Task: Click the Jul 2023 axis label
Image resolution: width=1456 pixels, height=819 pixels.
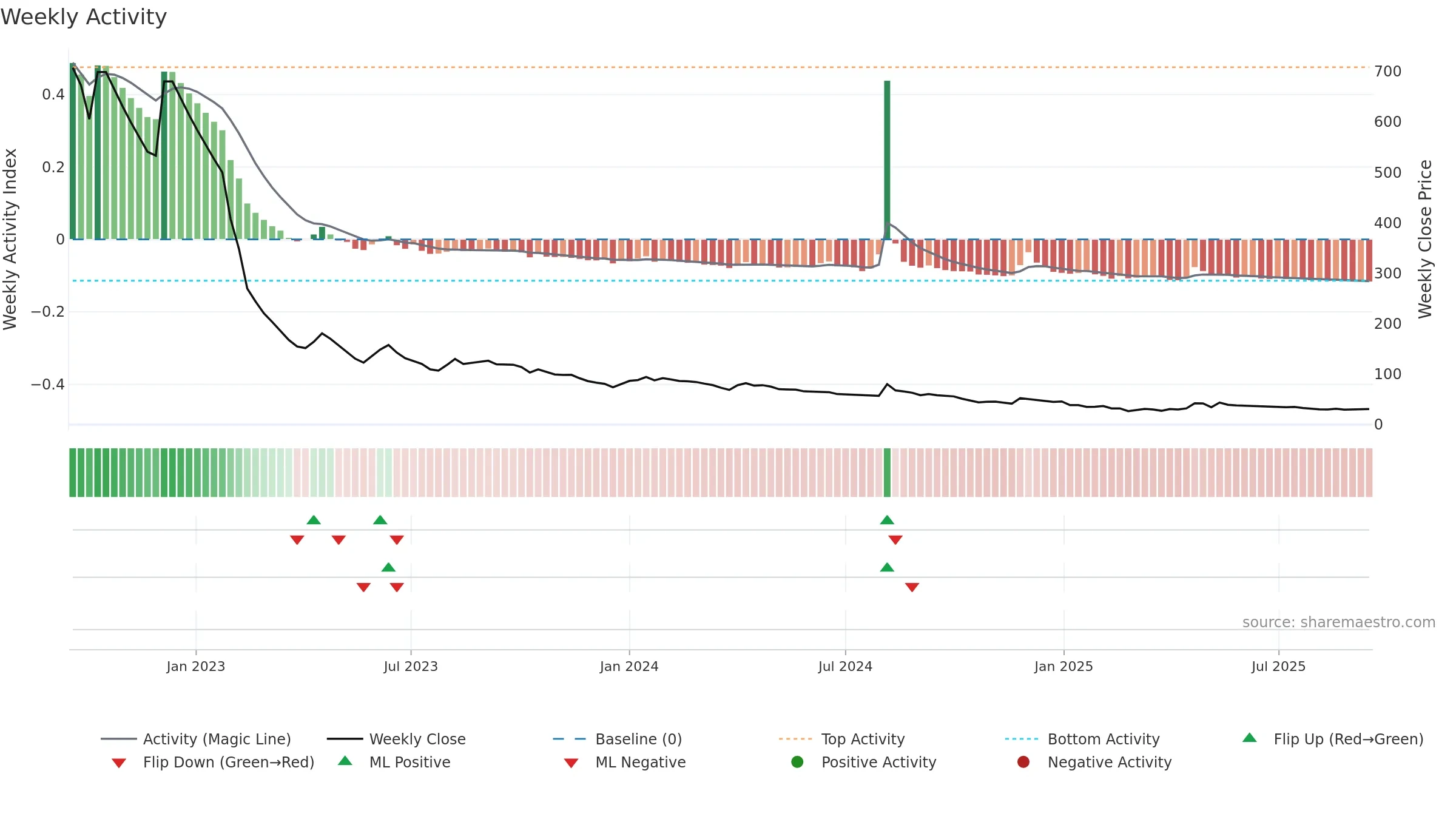Action: pos(411,666)
